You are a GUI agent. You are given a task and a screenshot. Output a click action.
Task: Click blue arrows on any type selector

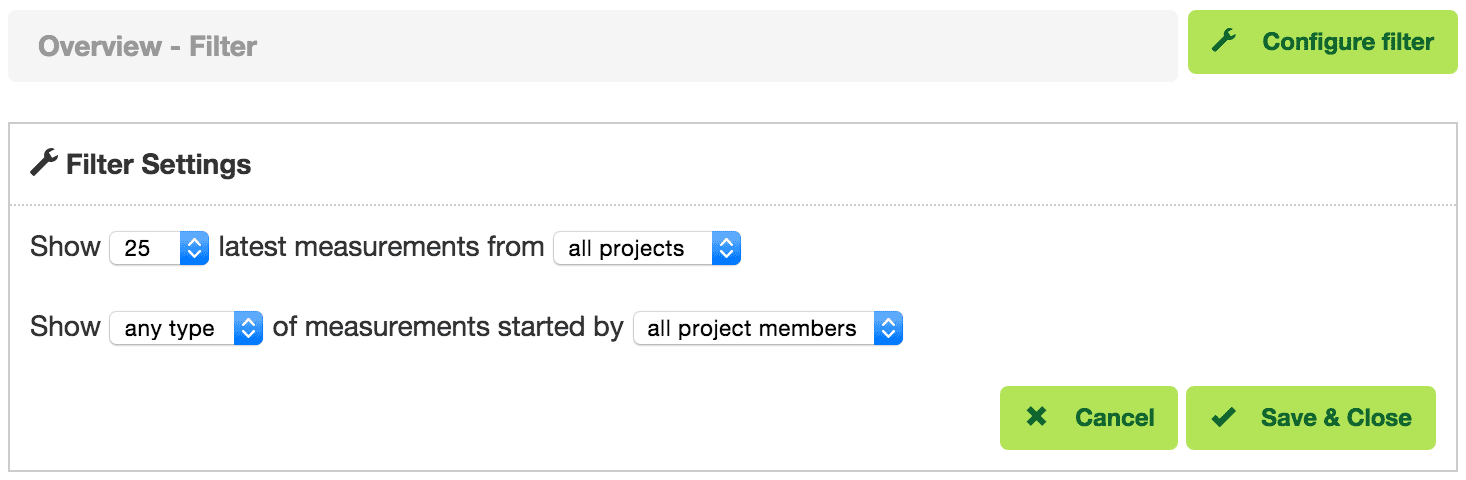click(248, 328)
